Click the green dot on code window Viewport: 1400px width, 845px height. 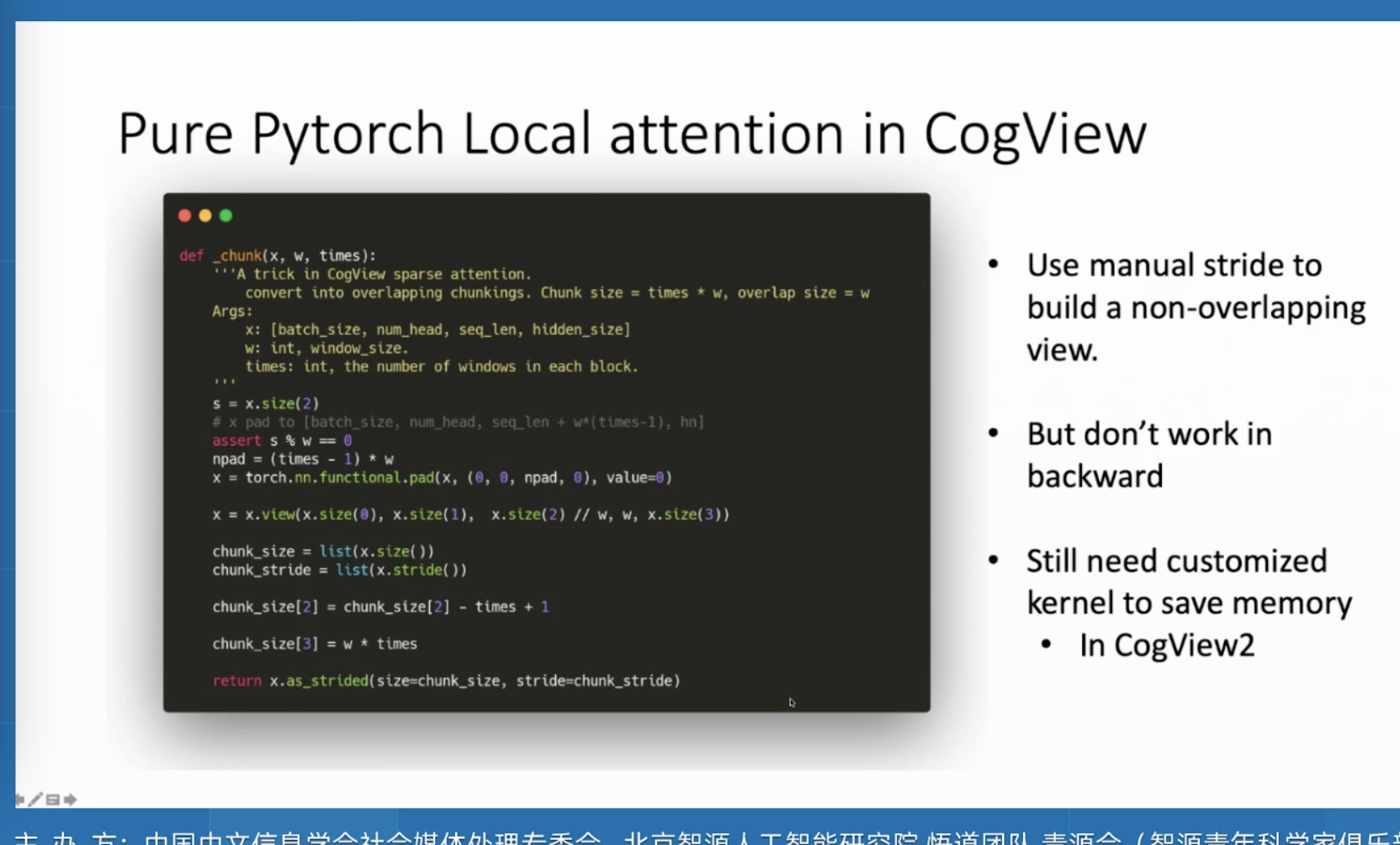tap(225, 215)
